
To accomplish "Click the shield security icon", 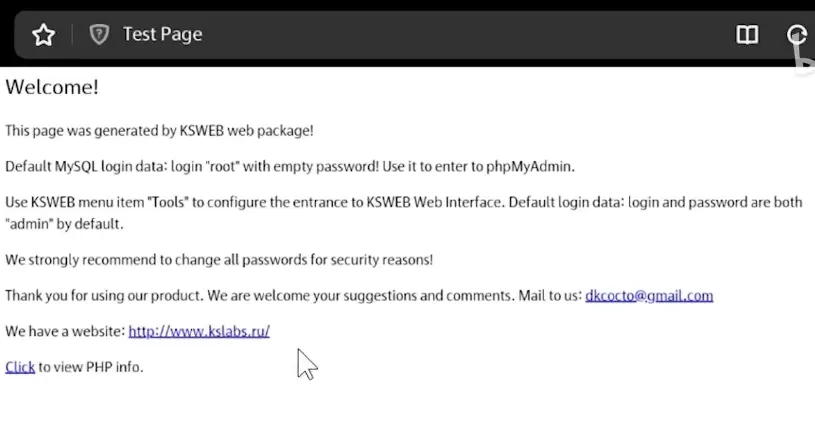I will 99,35.
